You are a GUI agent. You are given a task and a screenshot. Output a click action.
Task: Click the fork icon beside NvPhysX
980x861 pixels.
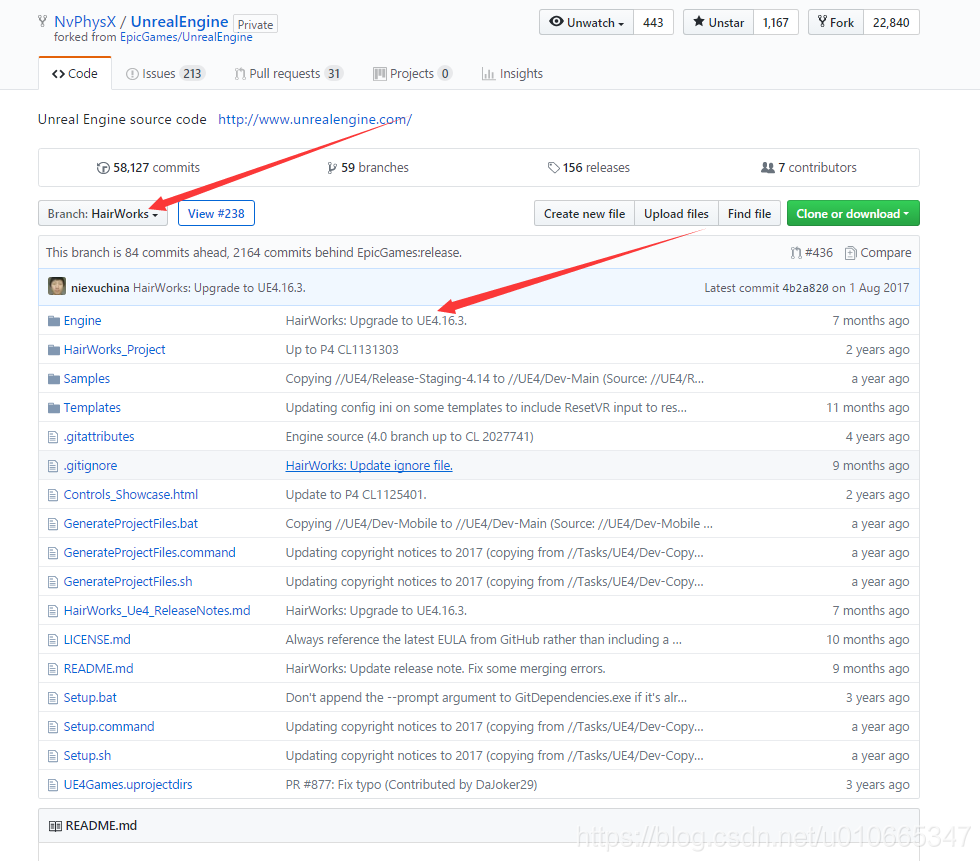click(x=42, y=22)
